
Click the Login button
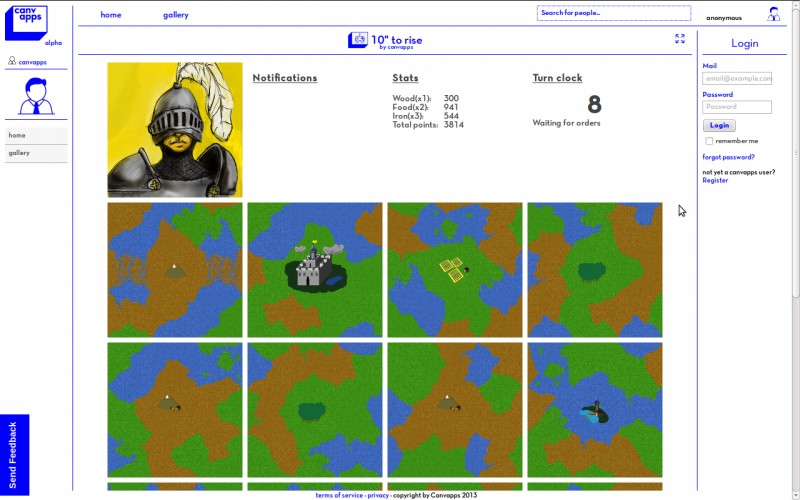point(719,125)
